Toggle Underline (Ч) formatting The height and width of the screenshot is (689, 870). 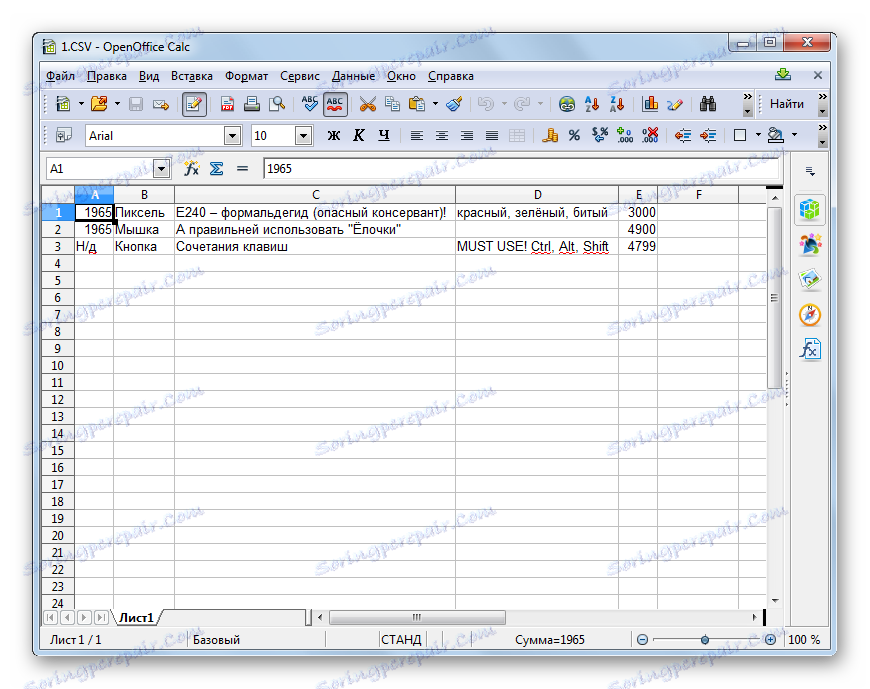coord(384,135)
